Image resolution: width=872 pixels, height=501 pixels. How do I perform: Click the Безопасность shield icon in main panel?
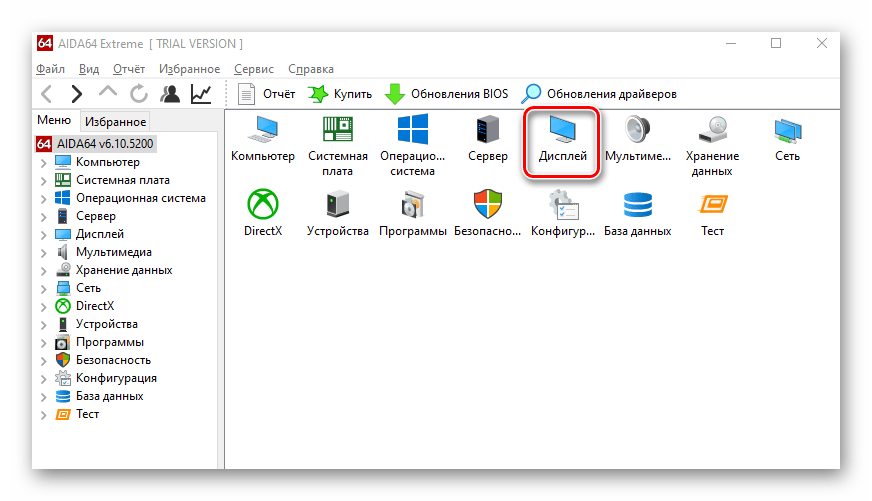click(x=487, y=205)
